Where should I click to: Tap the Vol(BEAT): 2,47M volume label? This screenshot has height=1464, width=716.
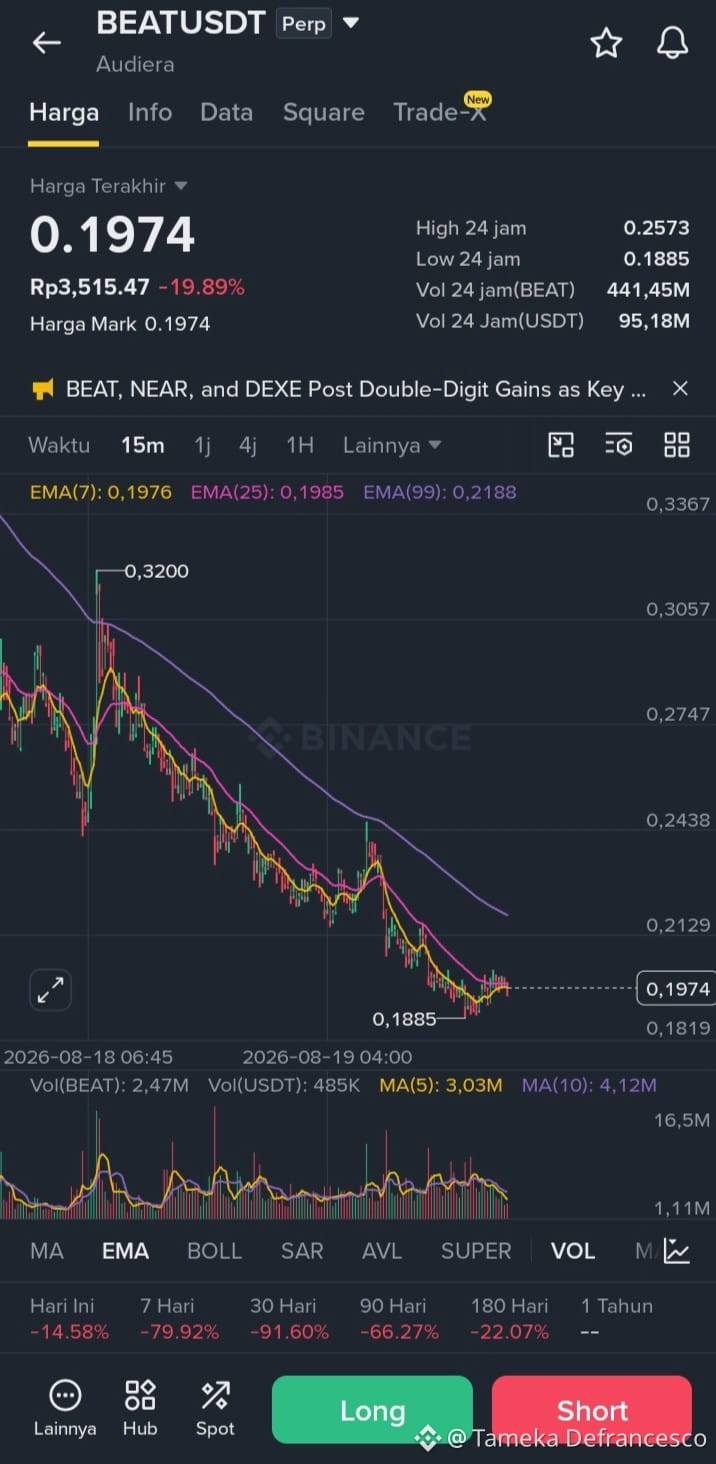point(109,1085)
